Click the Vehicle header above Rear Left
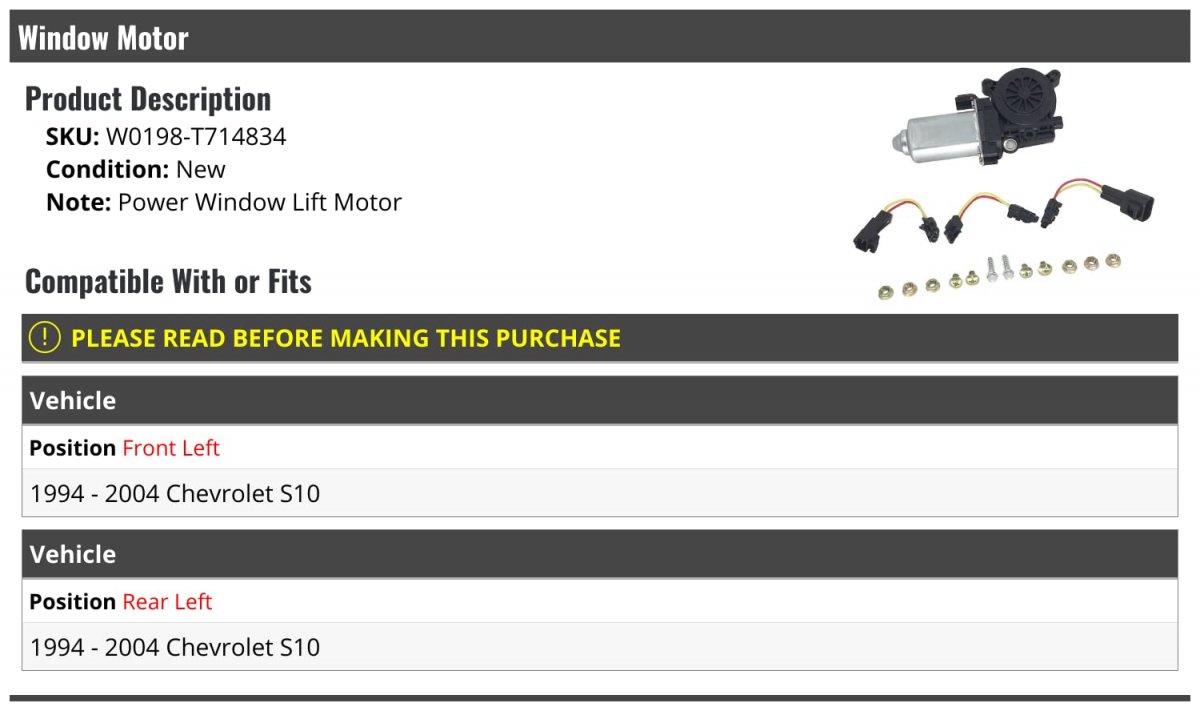The image size is (1200, 711). 73,554
